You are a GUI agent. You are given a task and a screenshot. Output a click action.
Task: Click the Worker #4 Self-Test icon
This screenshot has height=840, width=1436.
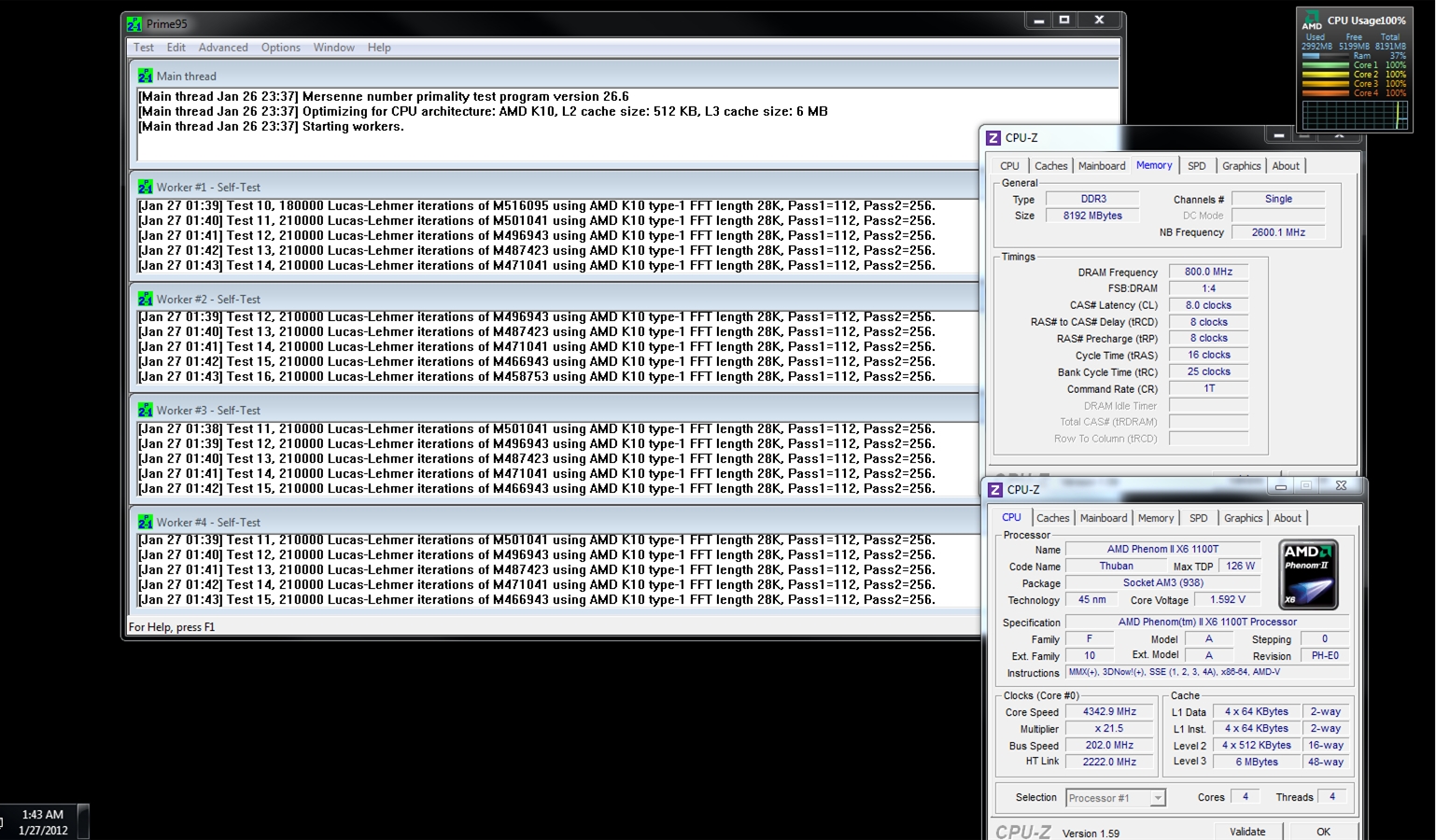(145, 522)
